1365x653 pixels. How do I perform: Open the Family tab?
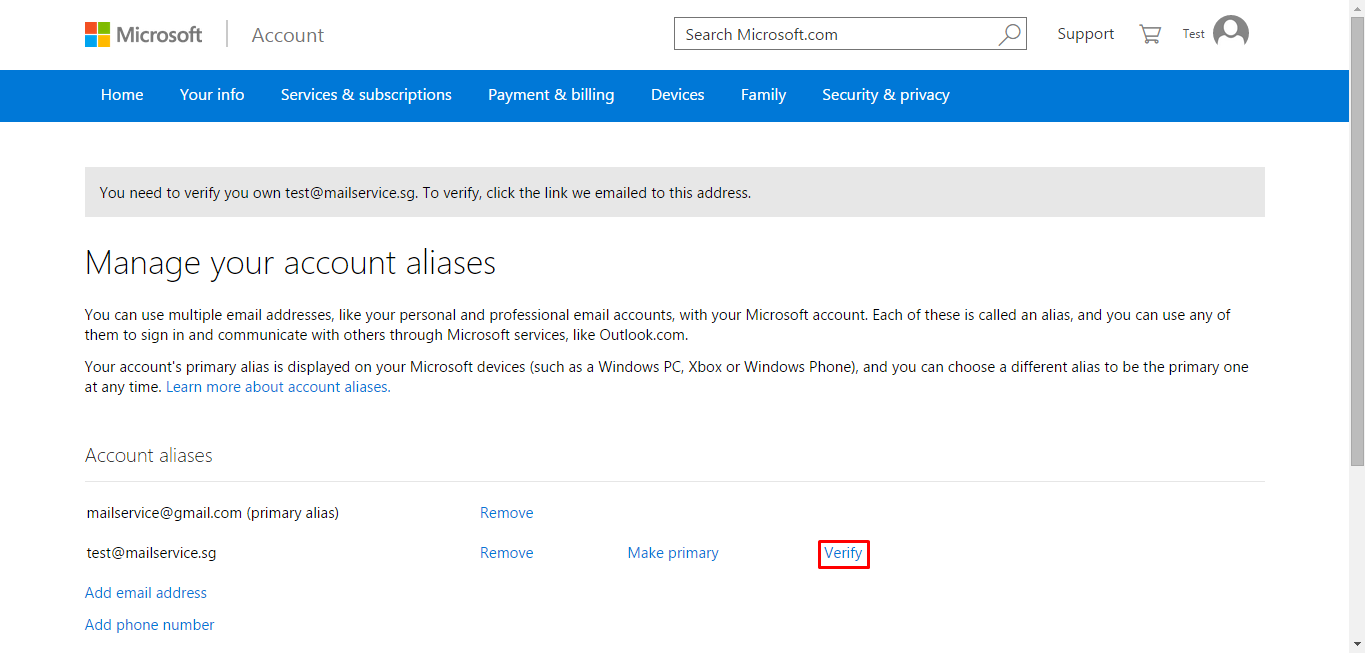tap(763, 95)
